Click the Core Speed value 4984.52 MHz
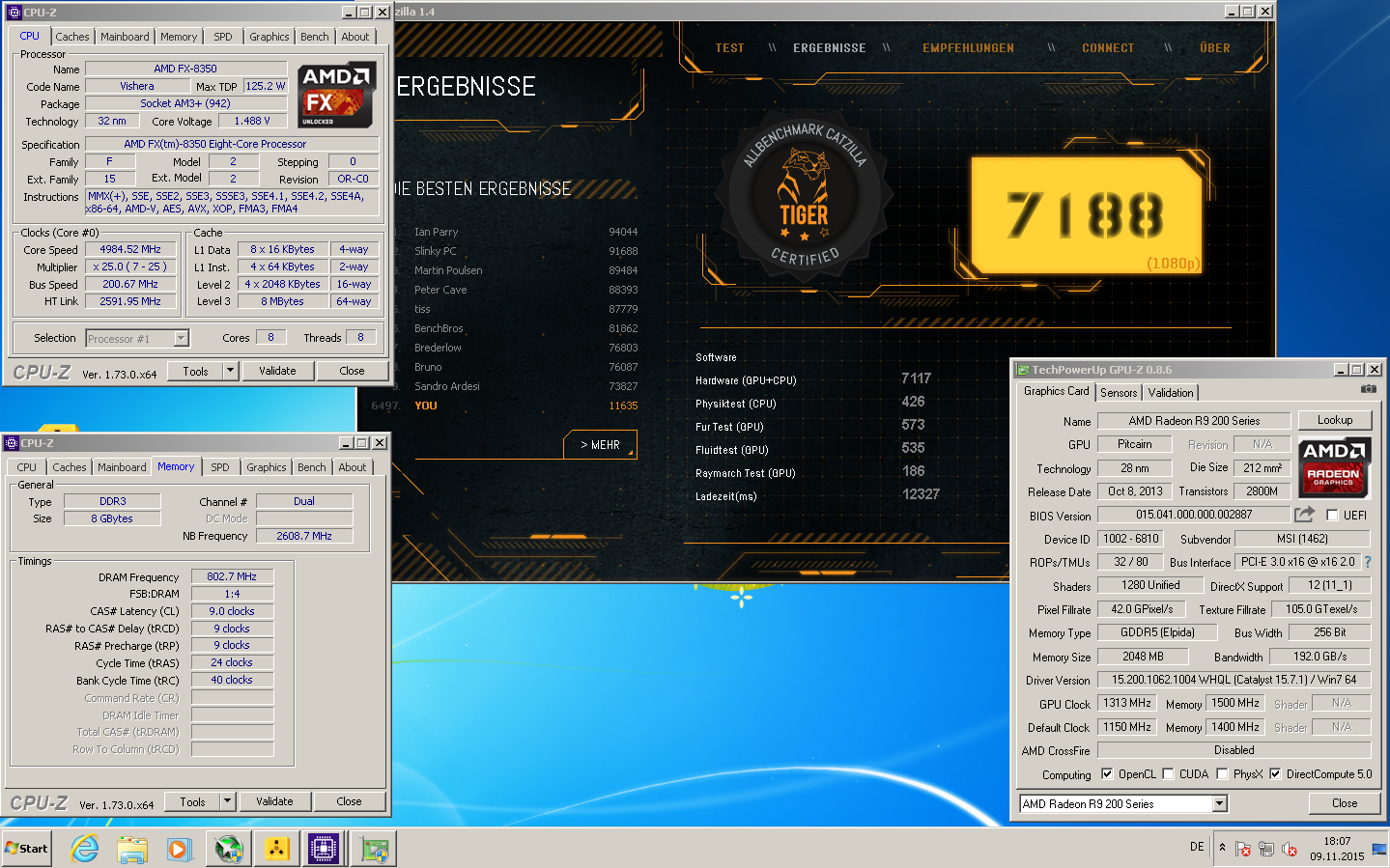Viewport: 1390px width, 868px height. click(130, 249)
